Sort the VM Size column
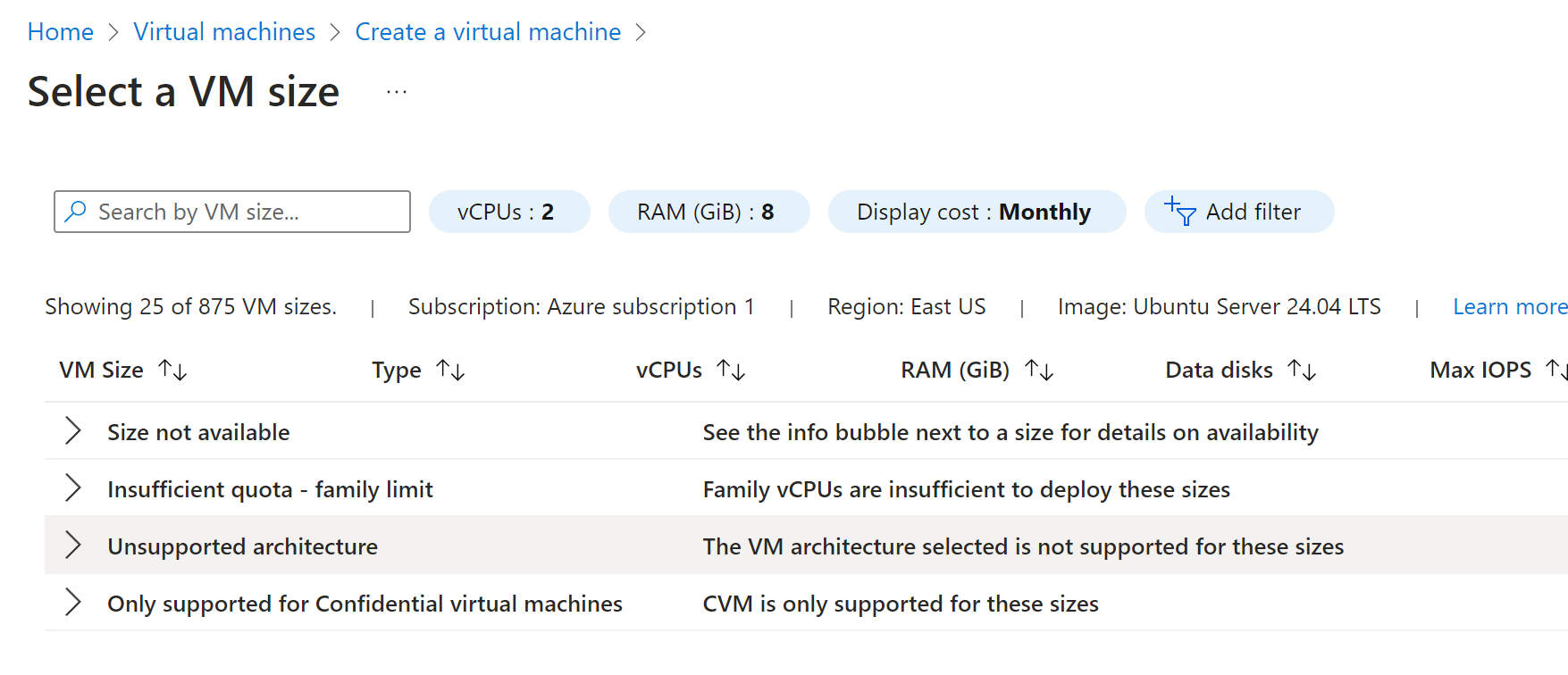This screenshot has width=1568, height=675. pos(173,369)
